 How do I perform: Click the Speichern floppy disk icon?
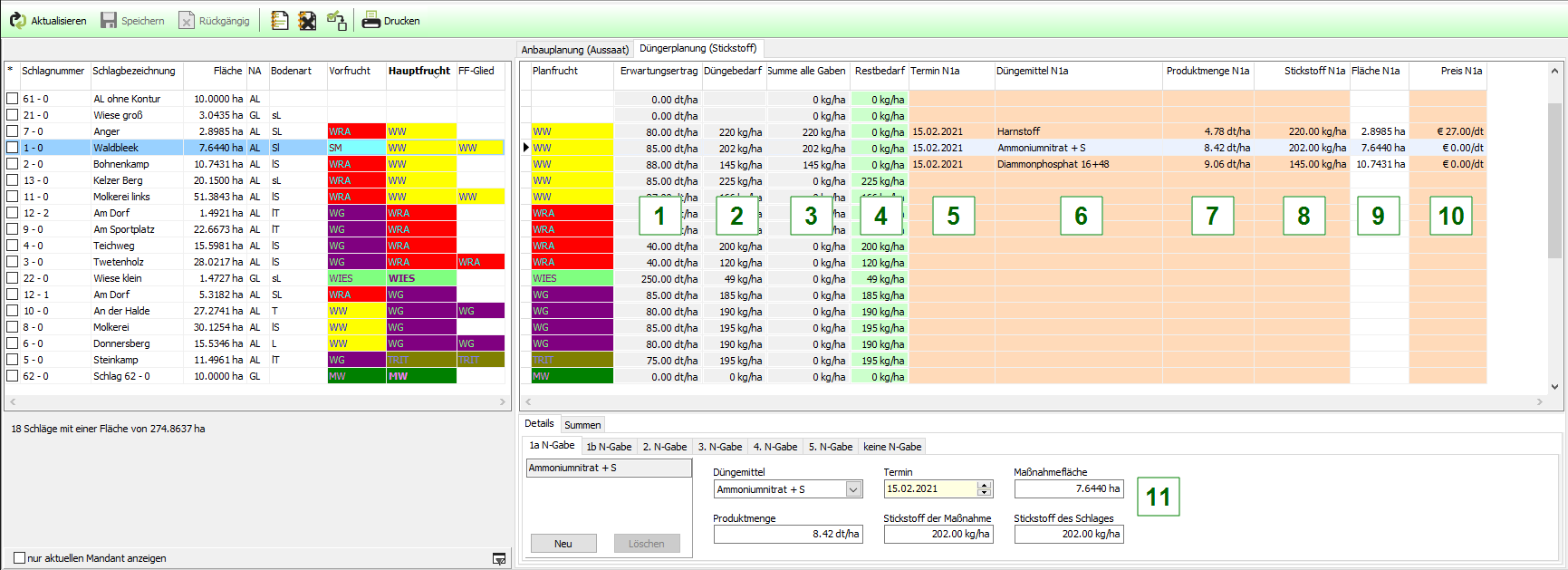tap(109, 21)
